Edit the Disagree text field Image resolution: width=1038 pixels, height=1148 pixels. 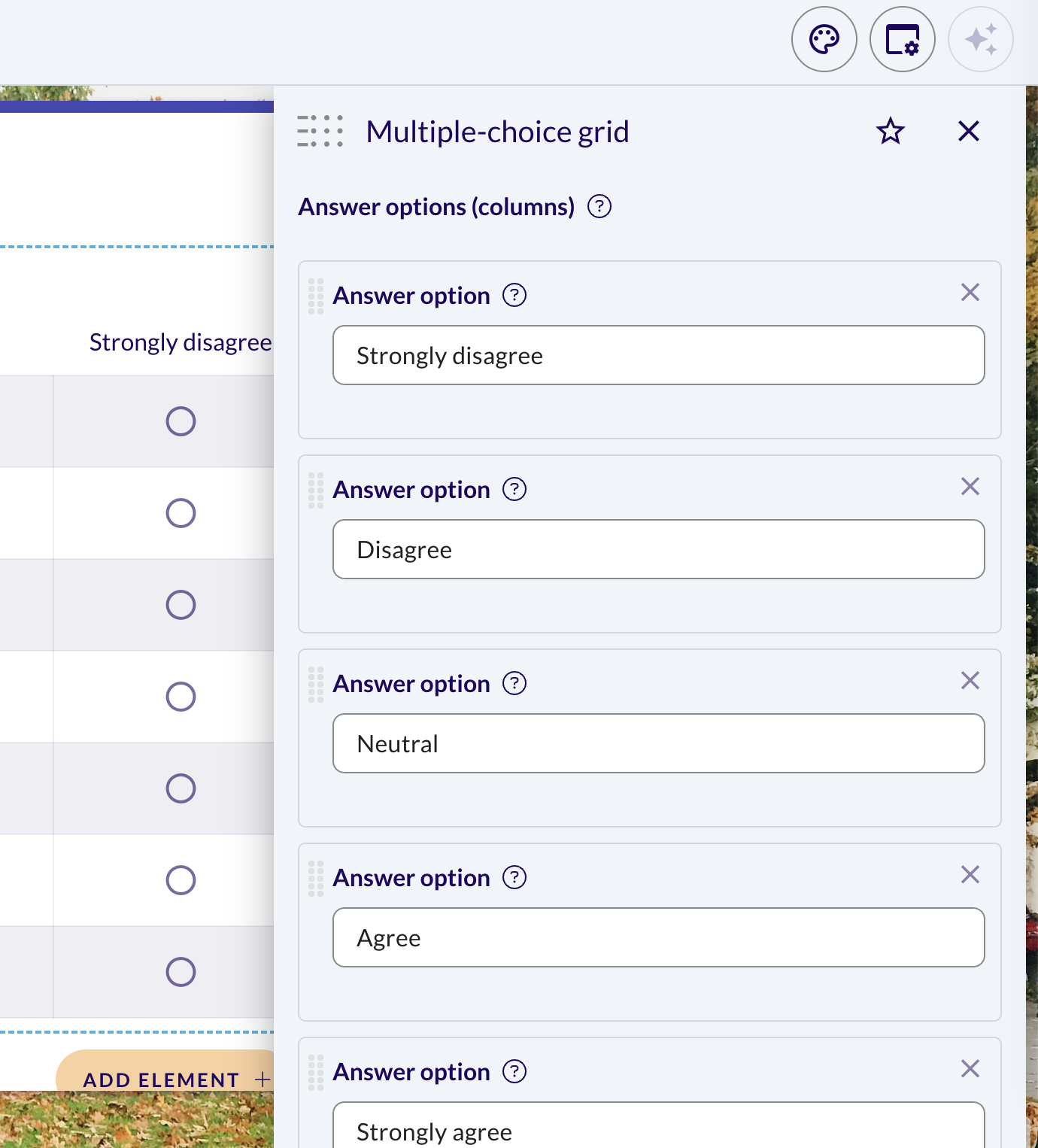point(659,549)
